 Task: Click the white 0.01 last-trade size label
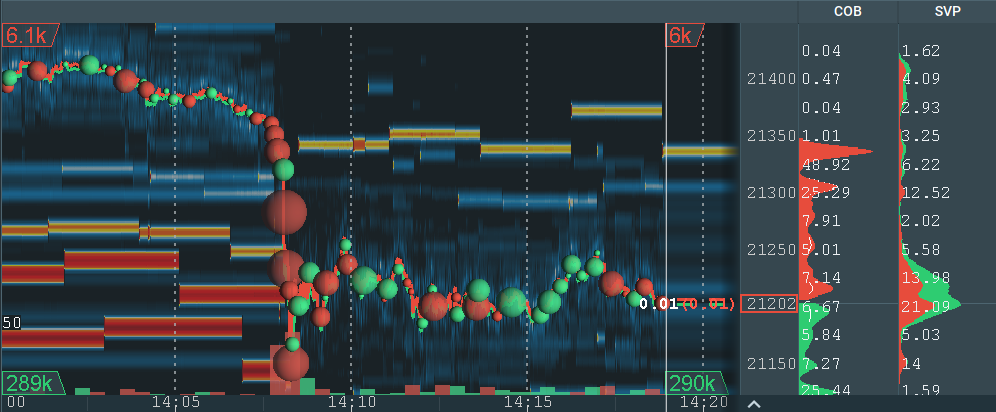pyautogui.click(x=658, y=304)
